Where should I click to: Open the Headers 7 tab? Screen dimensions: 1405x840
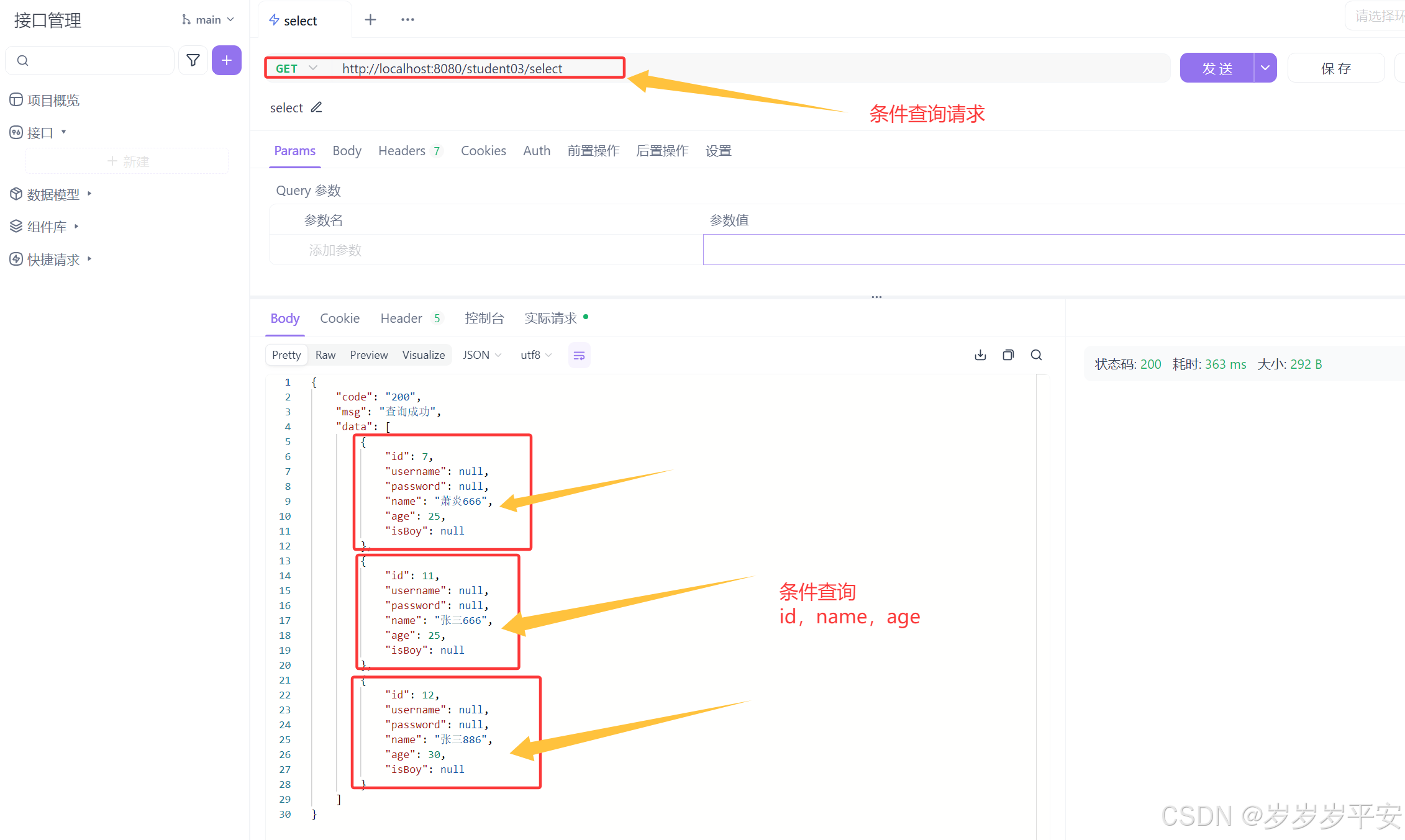[x=410, y=151]
